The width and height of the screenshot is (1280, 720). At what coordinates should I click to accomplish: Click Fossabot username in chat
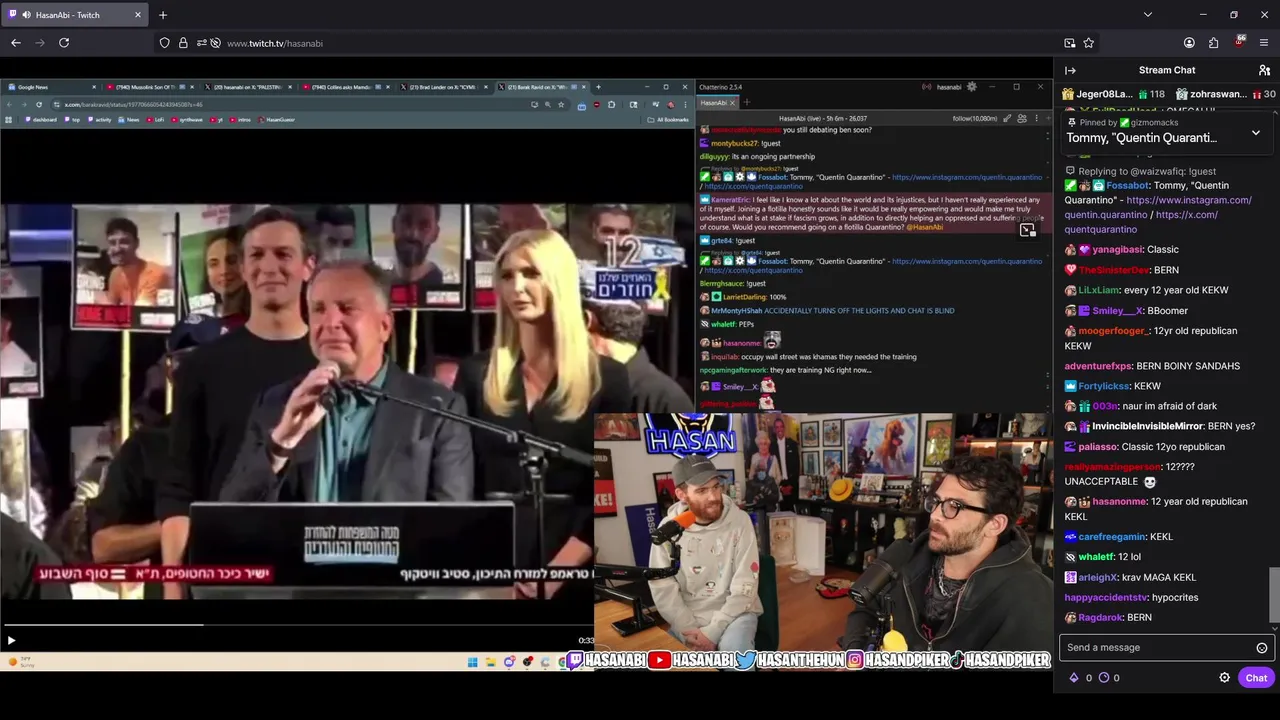click(1126, 185)
